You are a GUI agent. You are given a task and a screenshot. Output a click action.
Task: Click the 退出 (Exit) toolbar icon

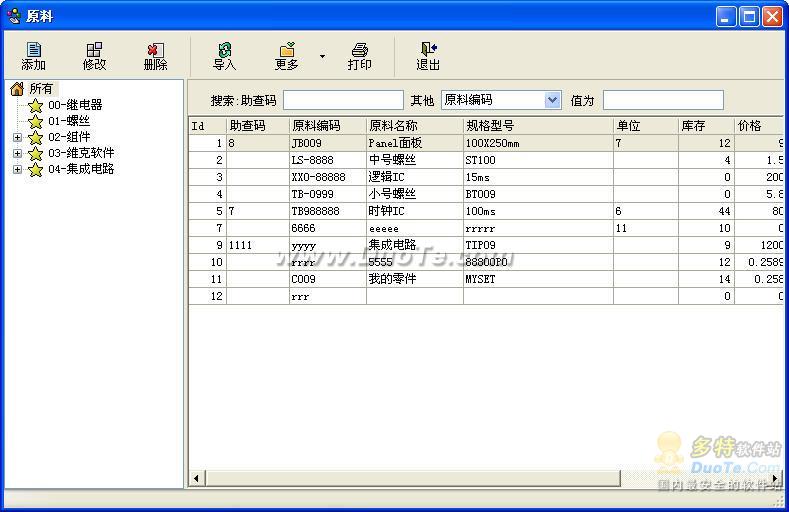pos(428,56)
